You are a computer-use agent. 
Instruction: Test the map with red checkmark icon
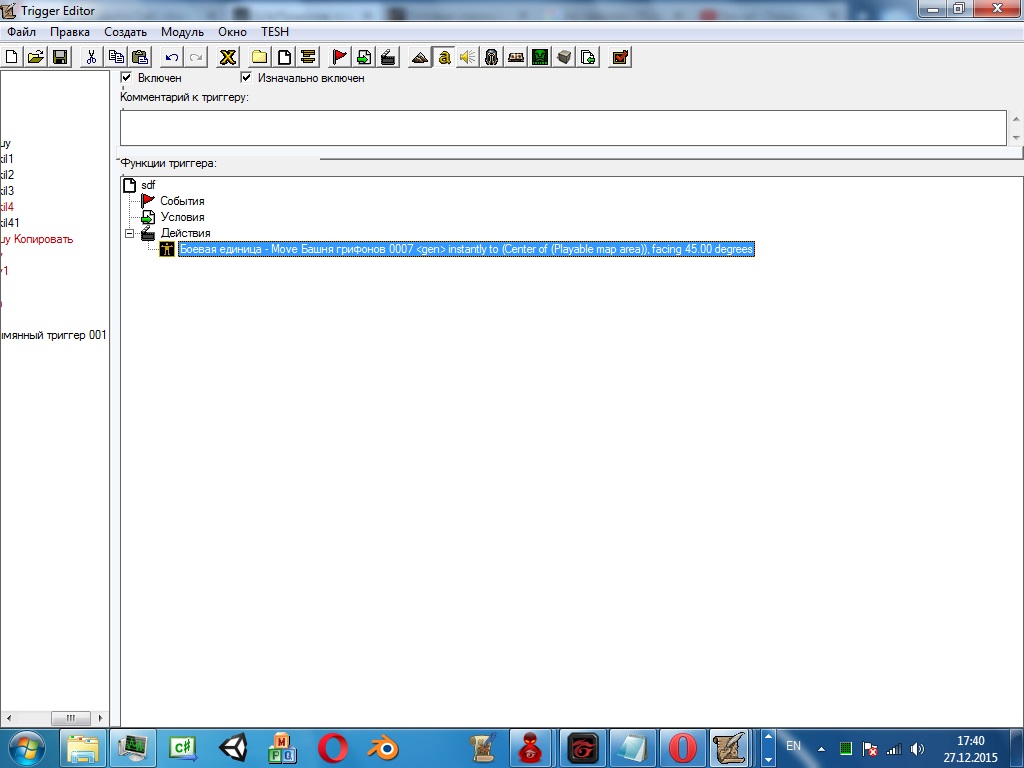point(620,57)
